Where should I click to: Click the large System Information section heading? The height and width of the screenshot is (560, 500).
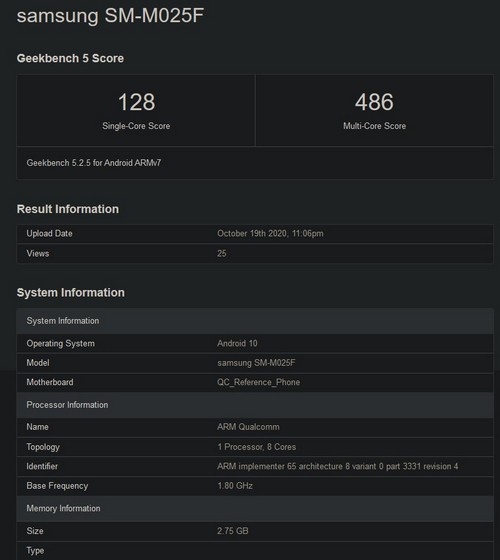(71, 292)
